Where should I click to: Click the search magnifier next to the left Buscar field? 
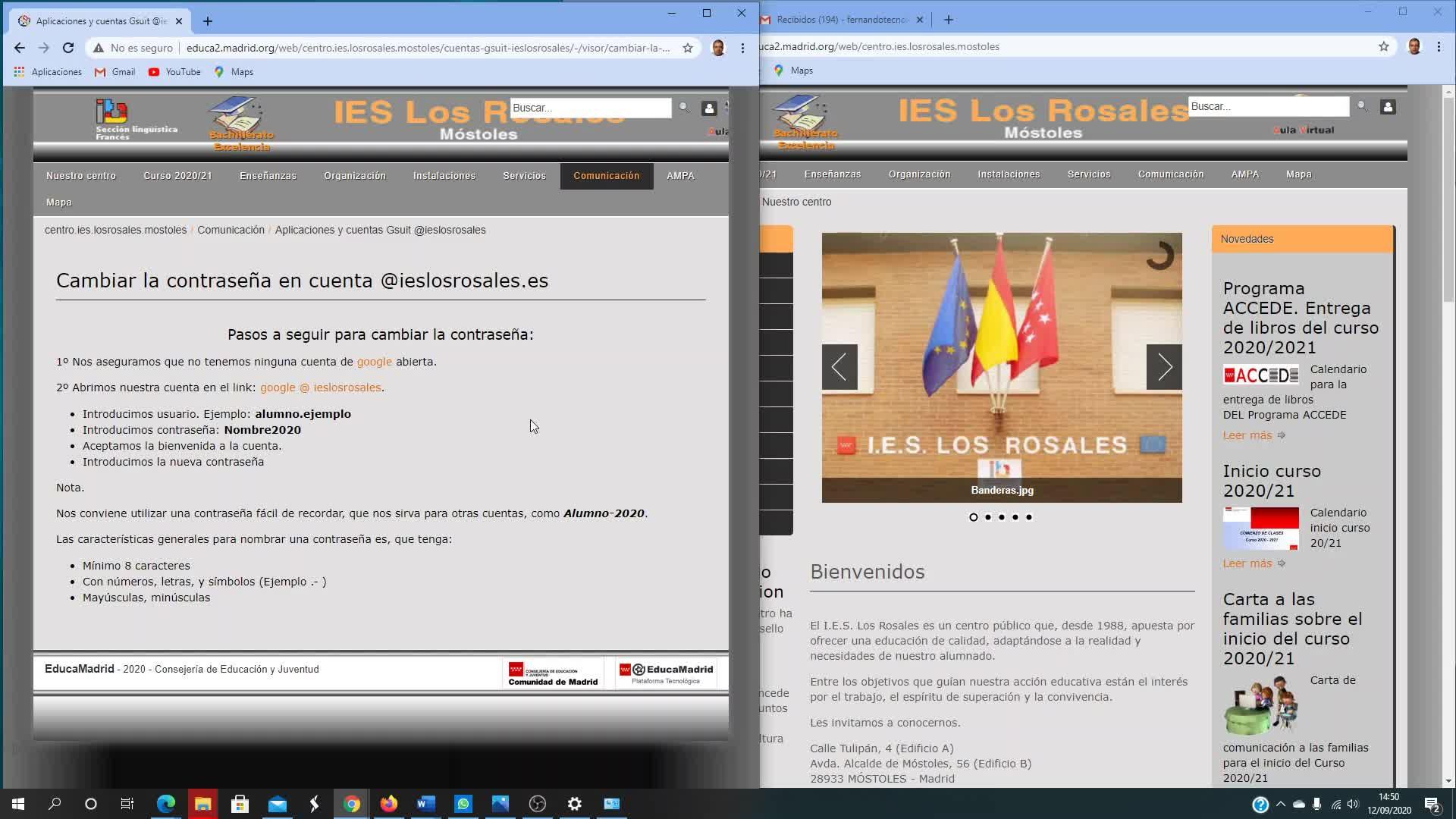coord(684,108)
